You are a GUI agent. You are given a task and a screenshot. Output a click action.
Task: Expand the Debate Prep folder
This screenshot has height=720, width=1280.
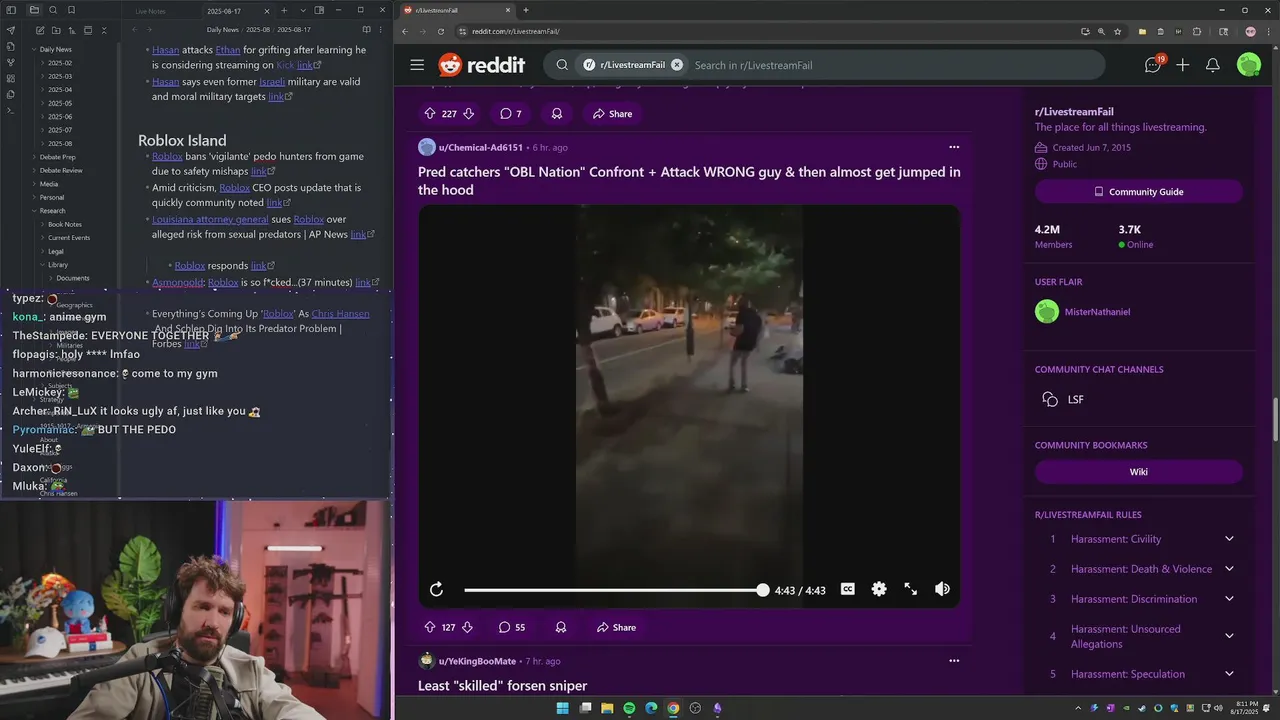[x=54, y=157]
